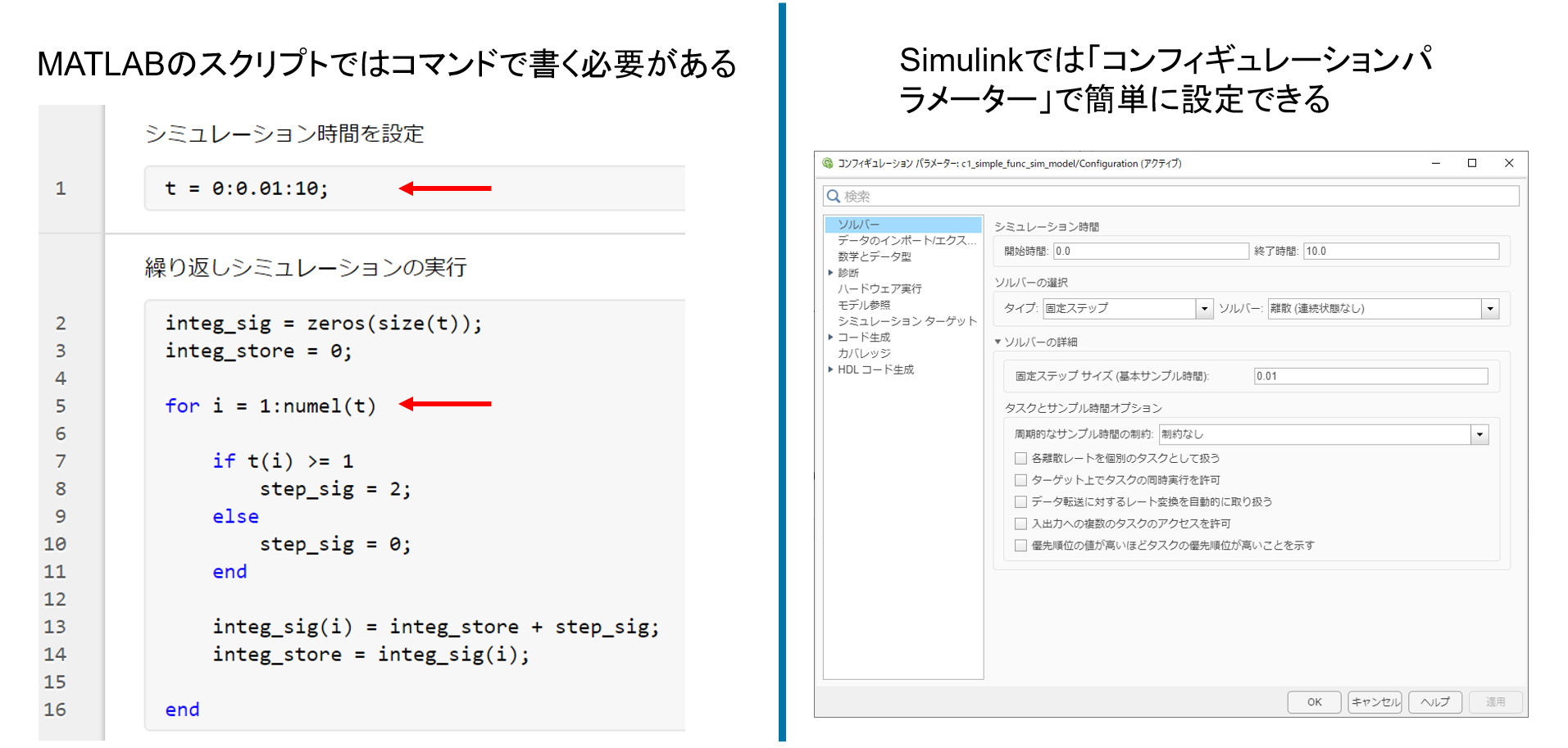Click the for i = 1:numel(t) line
Screen dimensions: 1568x748
tap(270, 406)
